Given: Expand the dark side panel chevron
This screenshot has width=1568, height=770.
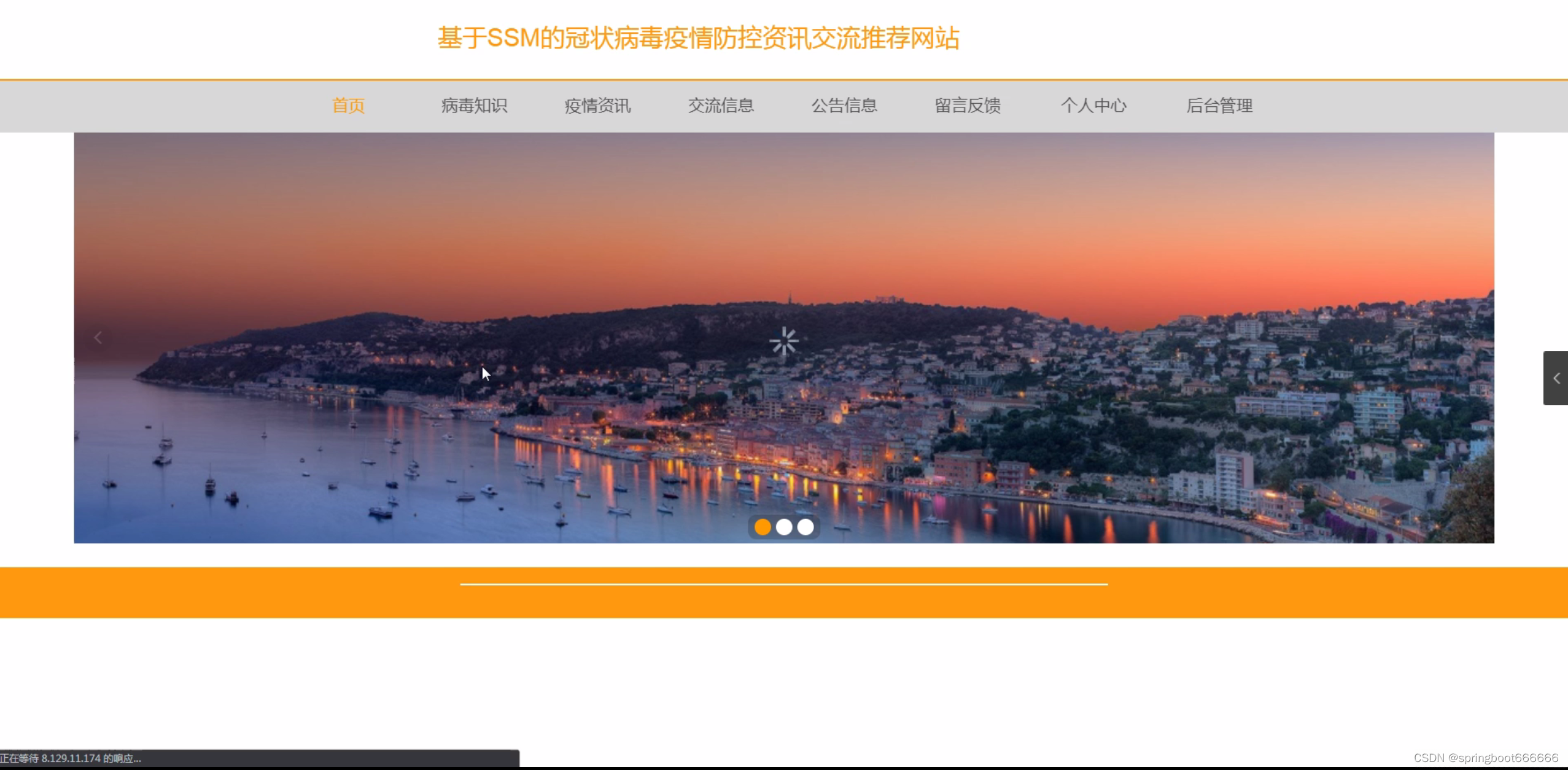Looking at the screenshot, I should pyautogui.click(x=1556, y=378).
